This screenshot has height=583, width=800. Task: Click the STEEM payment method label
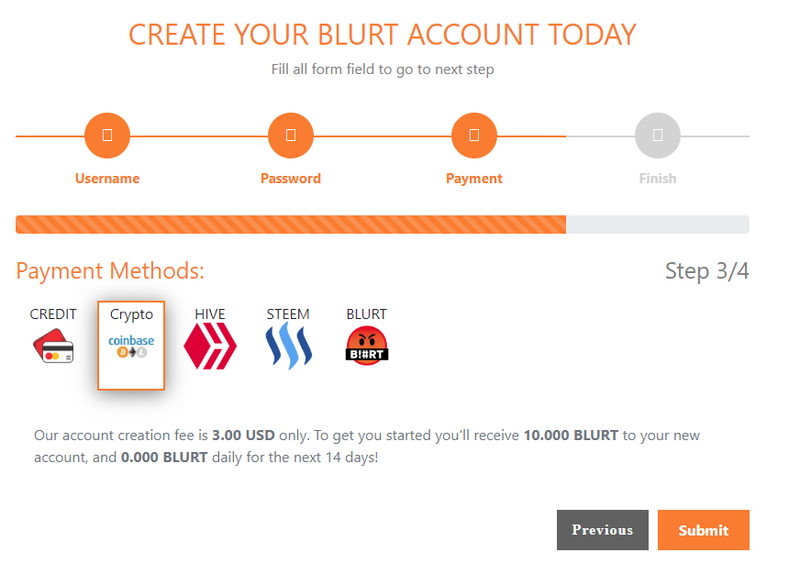point(288,314)
